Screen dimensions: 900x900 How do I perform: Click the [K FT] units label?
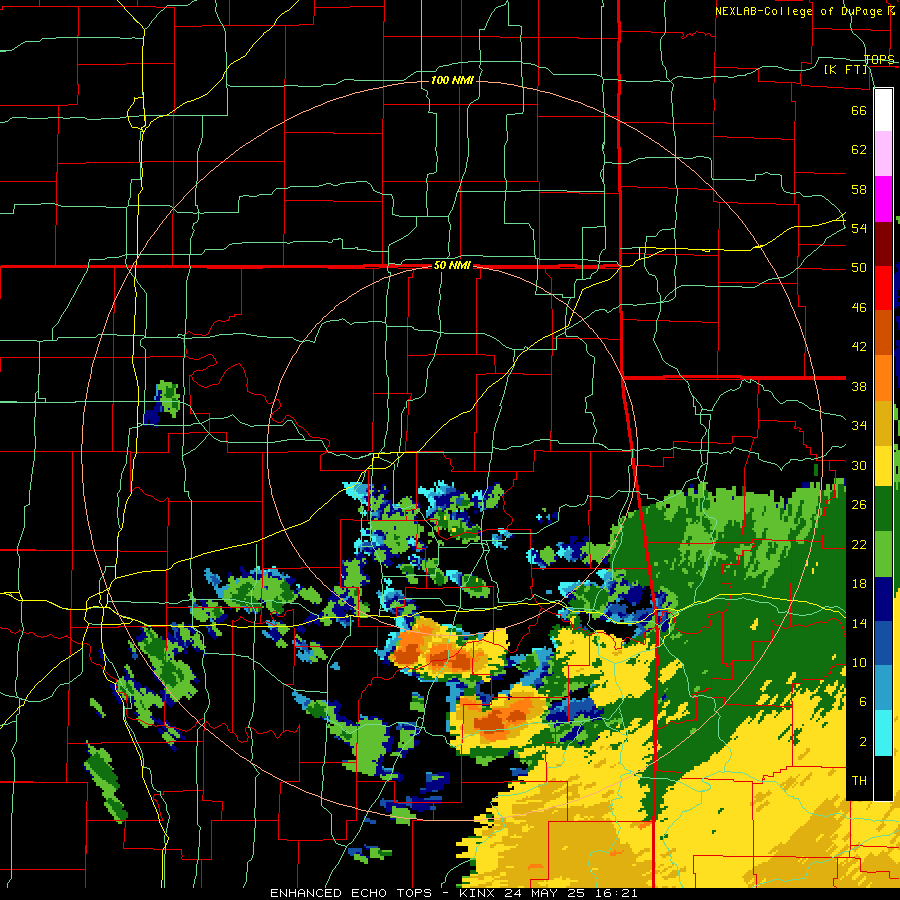click(845, 69)
